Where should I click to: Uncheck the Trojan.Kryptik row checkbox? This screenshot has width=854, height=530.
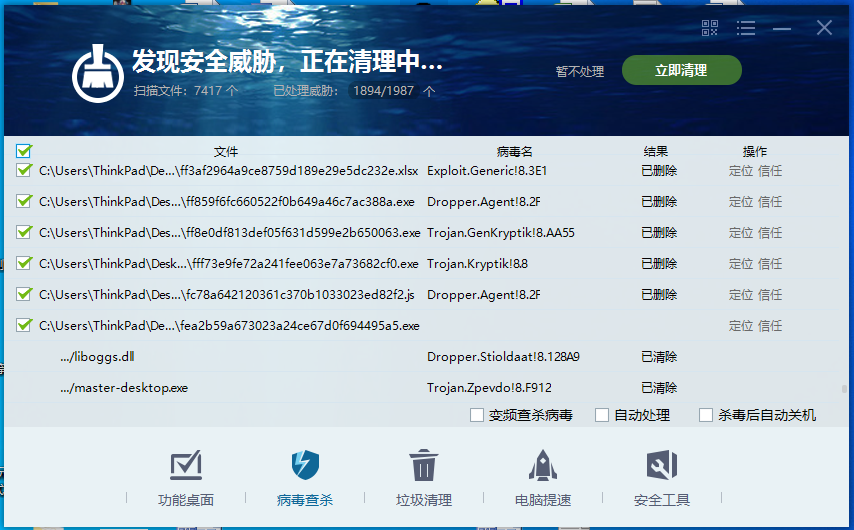tap(23, 264)
